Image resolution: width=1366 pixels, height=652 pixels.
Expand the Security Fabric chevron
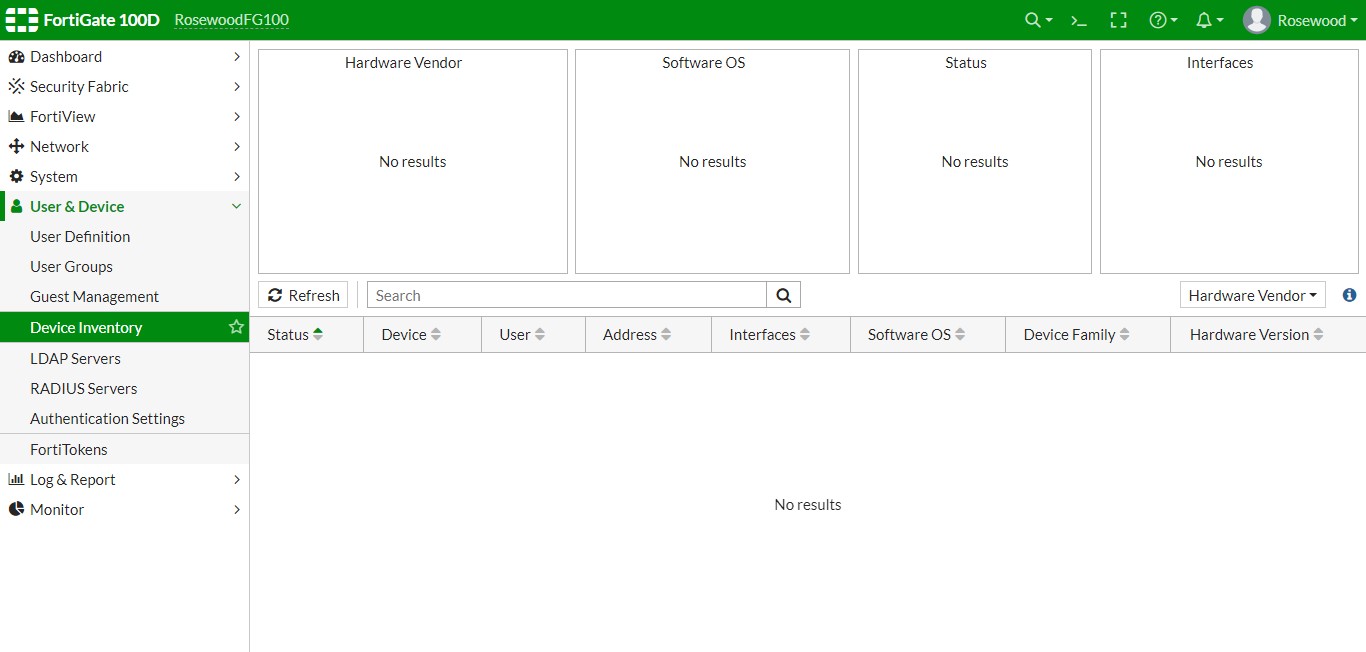click(237, 87)
